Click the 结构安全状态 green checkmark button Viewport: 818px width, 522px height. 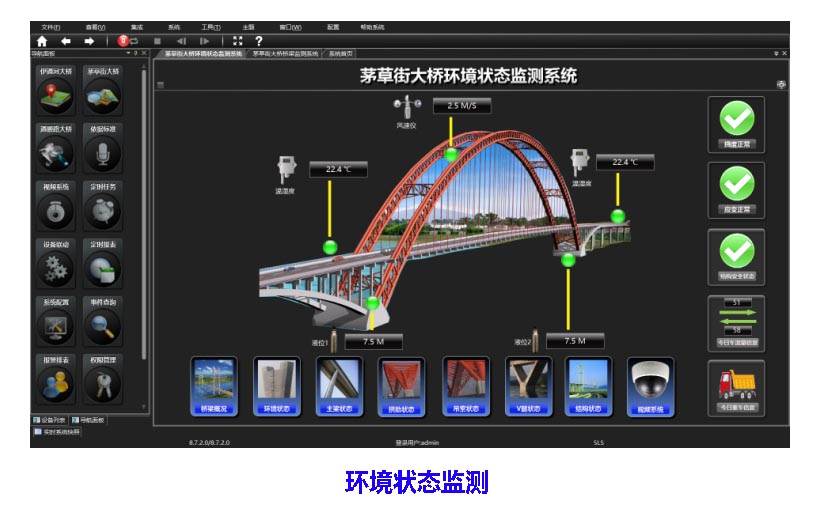[736, 255]
